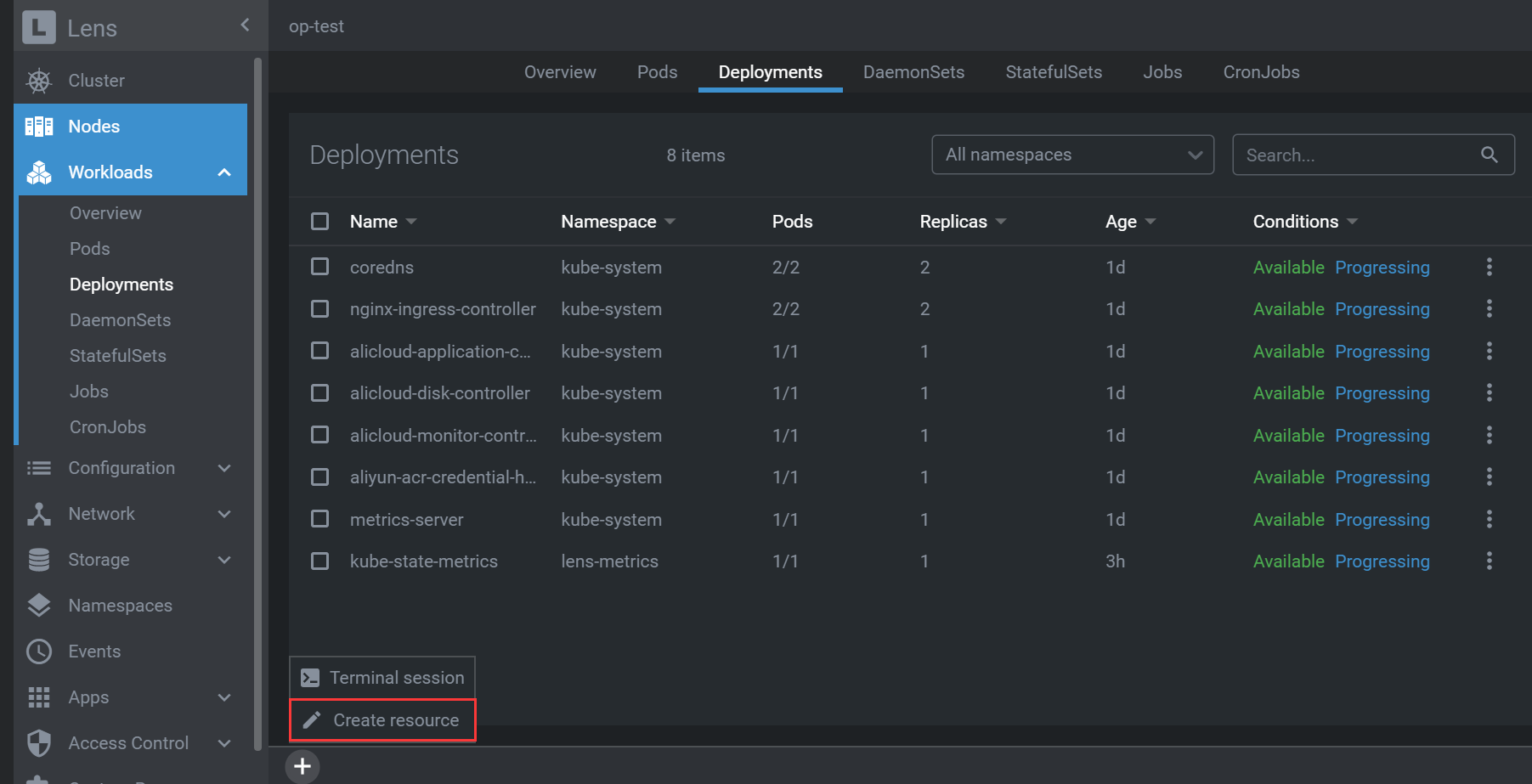
Task: Click the Create resource button
Action: click(382, 719)
